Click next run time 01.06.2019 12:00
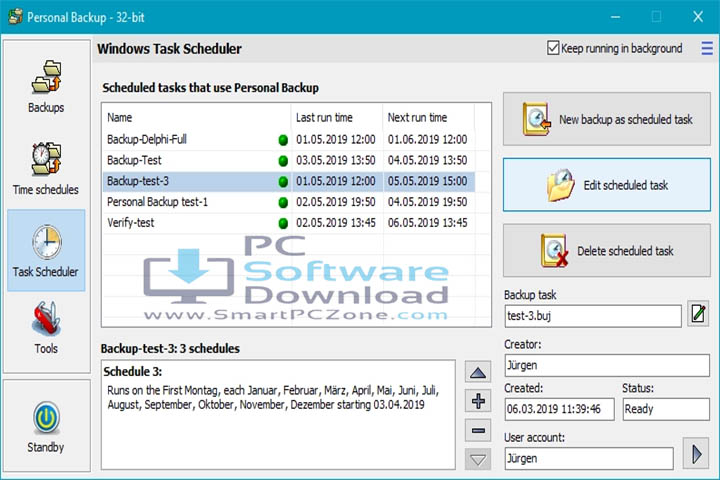This screenshot has width=720, height=480. pyautogui.click(x=428, y=140)
